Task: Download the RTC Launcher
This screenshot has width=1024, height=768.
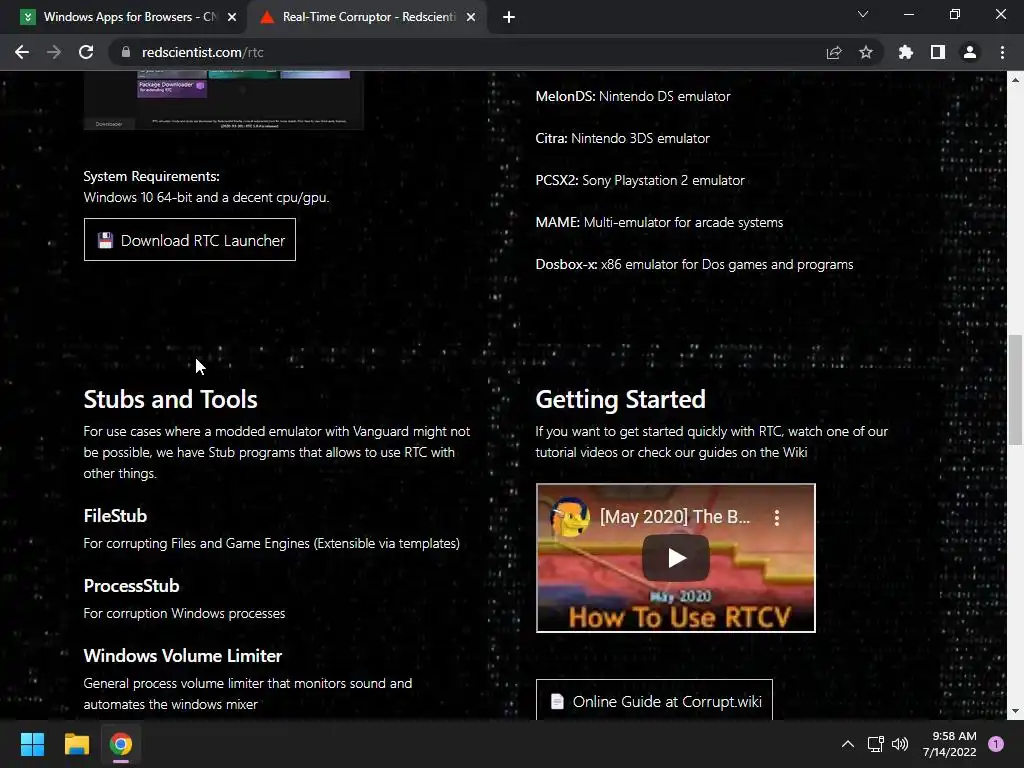Action: 189,240
